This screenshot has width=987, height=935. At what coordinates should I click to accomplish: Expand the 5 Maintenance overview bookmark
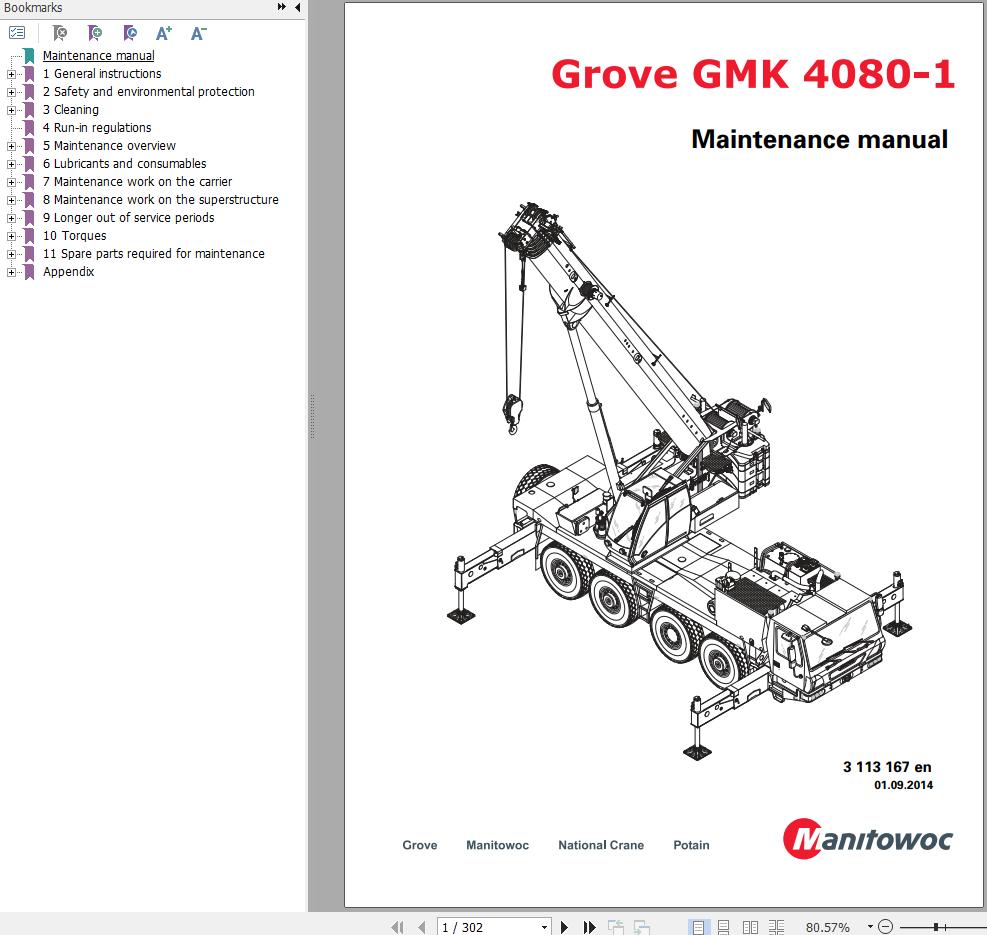pyautogui.click(x=11, y=146)
